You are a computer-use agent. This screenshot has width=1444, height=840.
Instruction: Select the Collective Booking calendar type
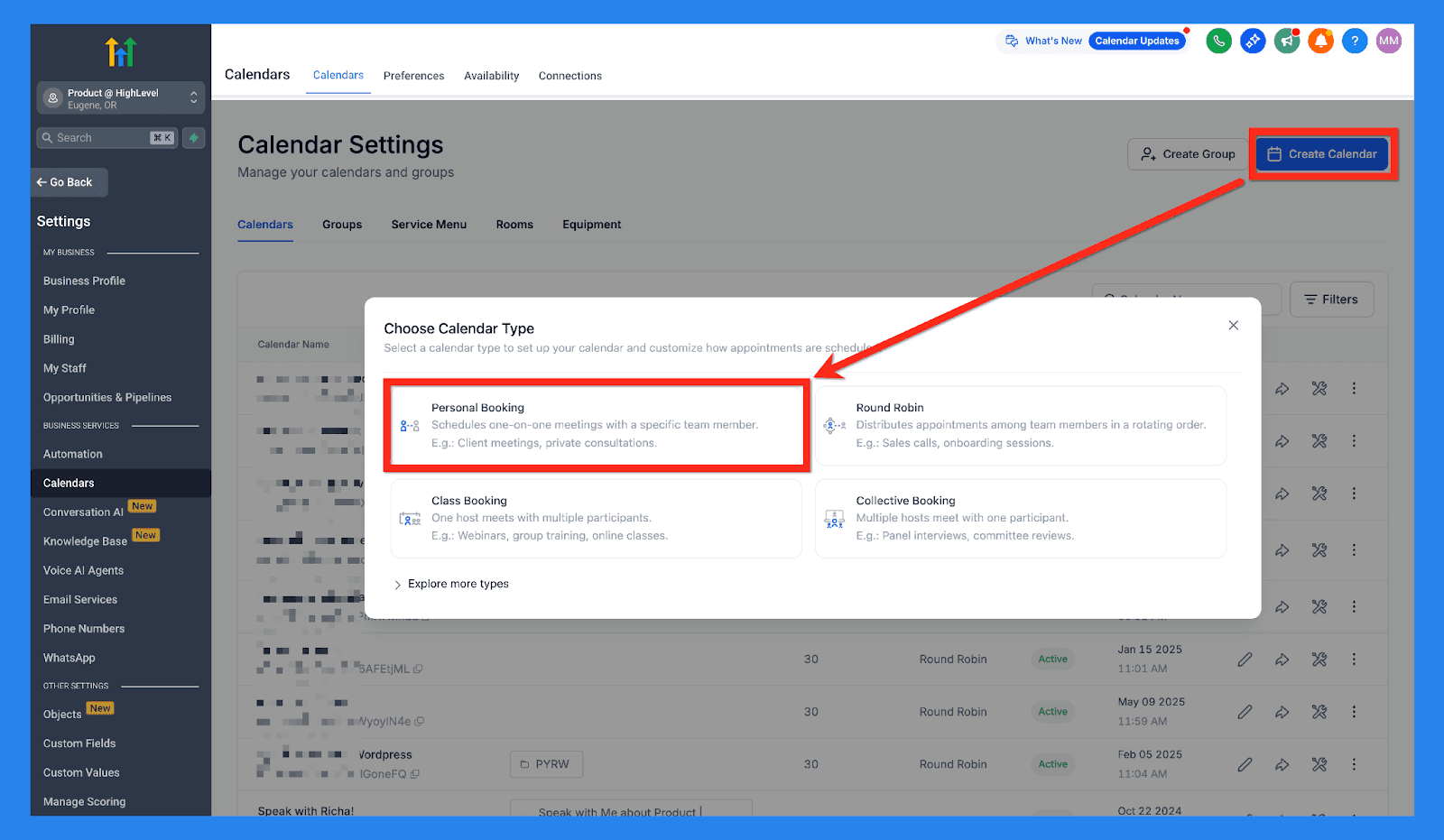[x=1021, y=518]
